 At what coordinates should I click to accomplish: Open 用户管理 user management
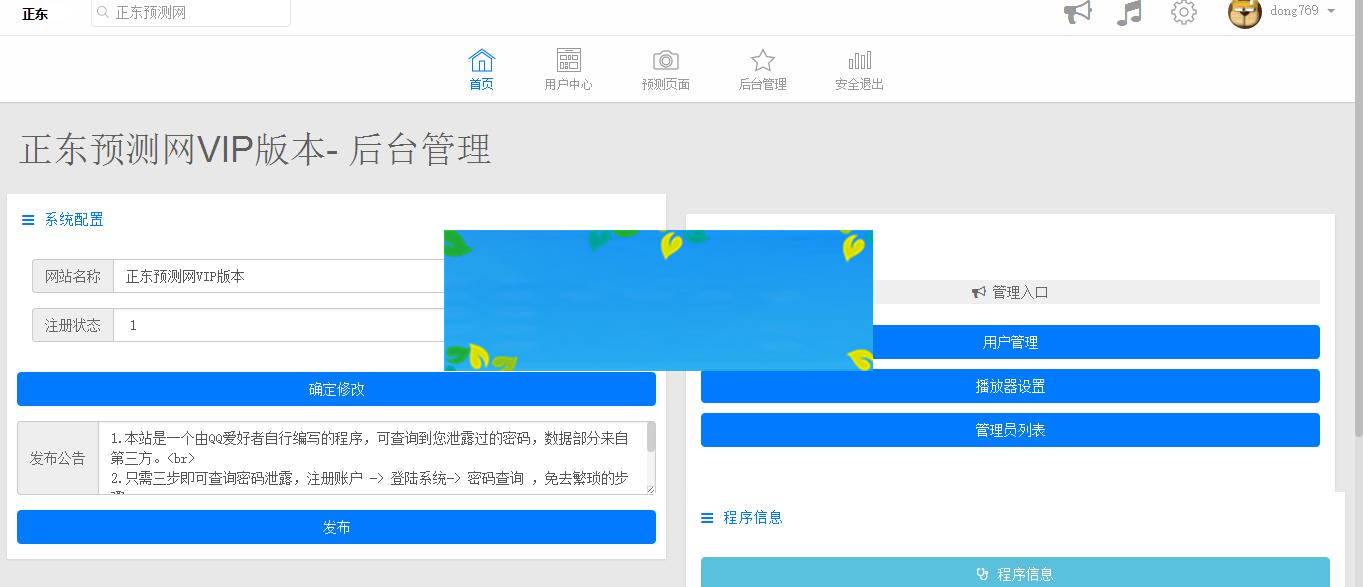click(1010, 341)
